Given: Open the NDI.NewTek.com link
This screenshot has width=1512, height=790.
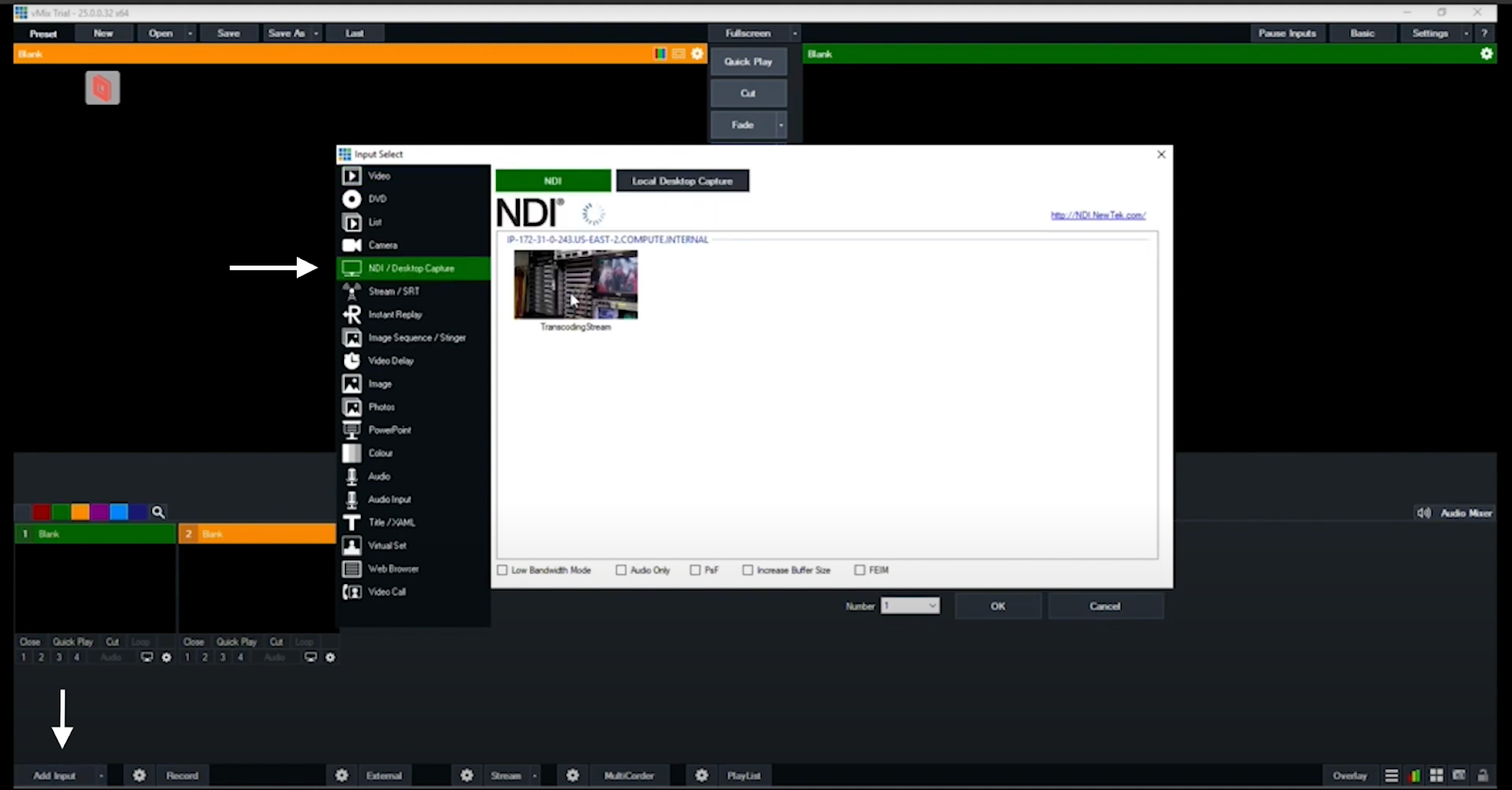Looking at the screenshot, I should coord(1098,215).
